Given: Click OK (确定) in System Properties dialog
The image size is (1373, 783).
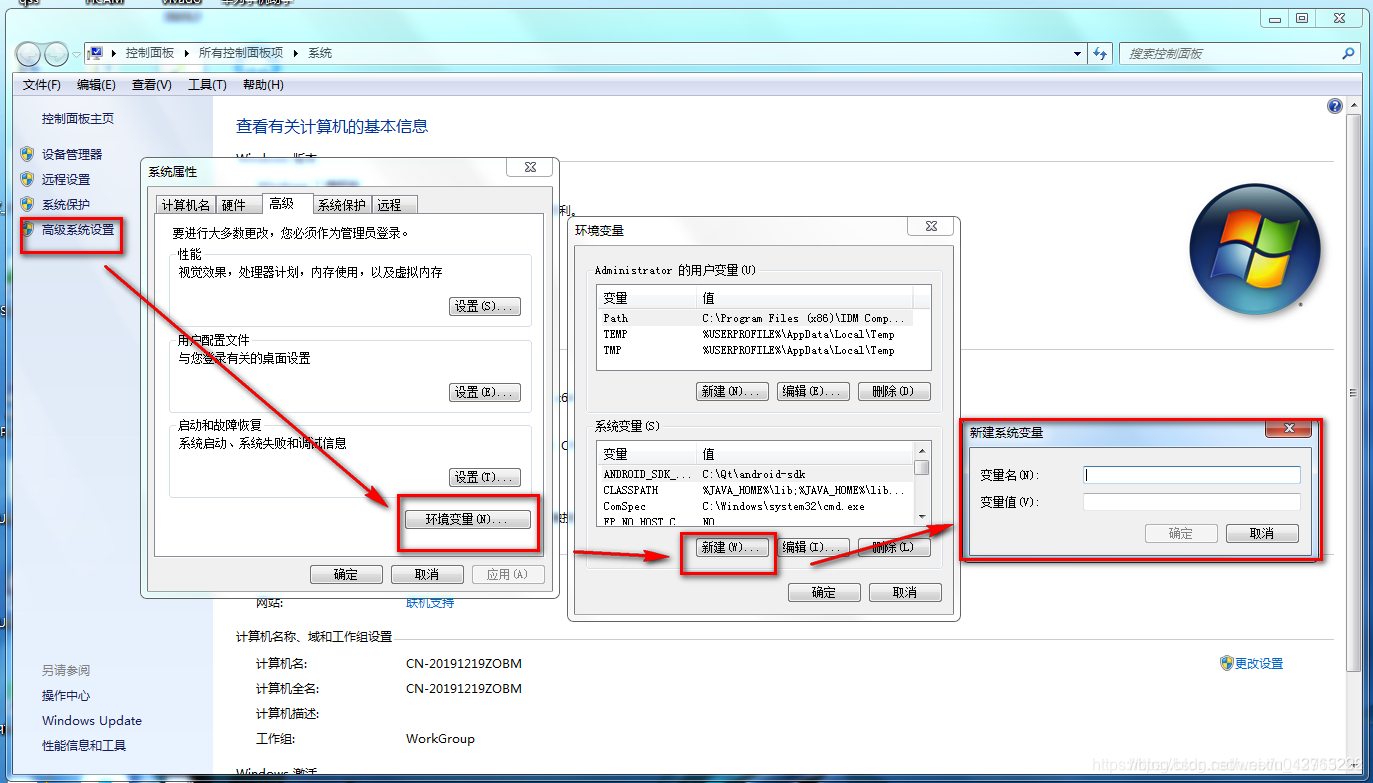Looking at the screenshot, I should (346, 574).
